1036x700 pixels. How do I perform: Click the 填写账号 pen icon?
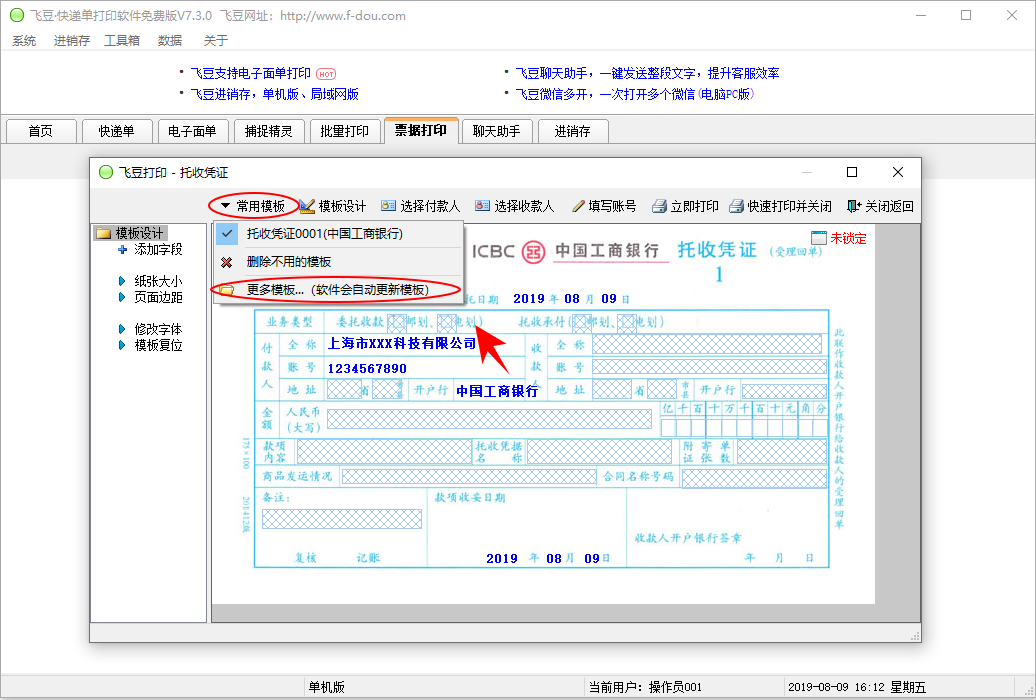coord(578,206)
